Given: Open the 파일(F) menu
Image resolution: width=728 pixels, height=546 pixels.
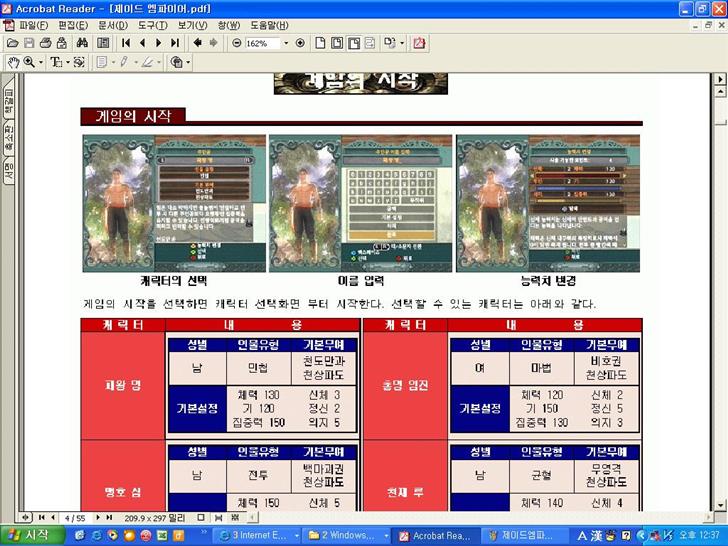Looking at the screenshot, I should pyautogui.click(x=33, y=26).
